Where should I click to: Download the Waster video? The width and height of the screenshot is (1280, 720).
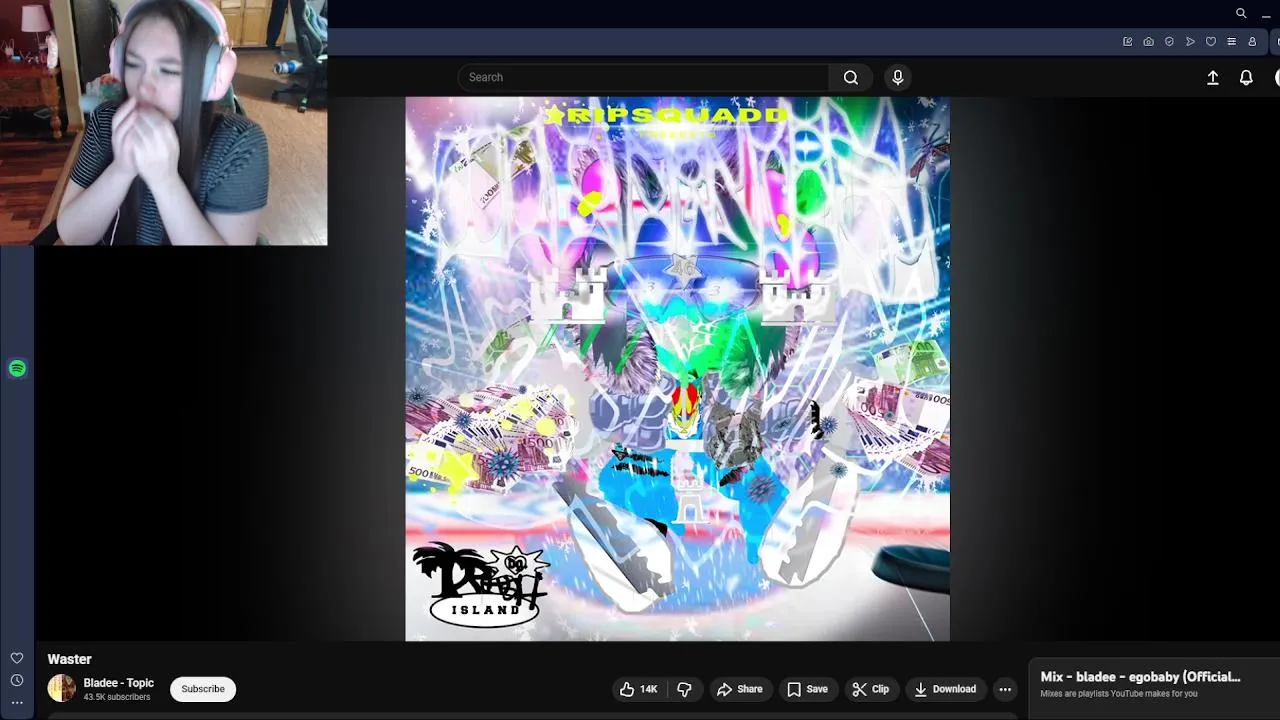[945, 689]
